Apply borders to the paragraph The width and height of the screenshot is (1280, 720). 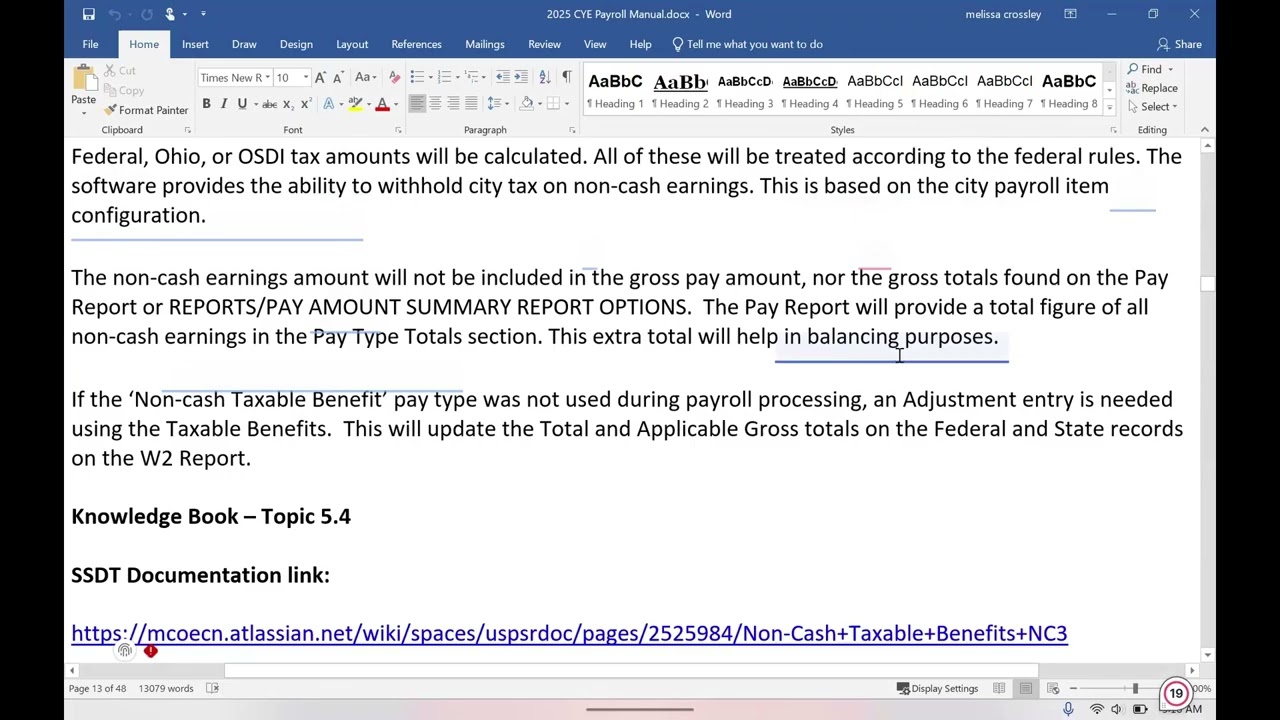tap(552, 104)
